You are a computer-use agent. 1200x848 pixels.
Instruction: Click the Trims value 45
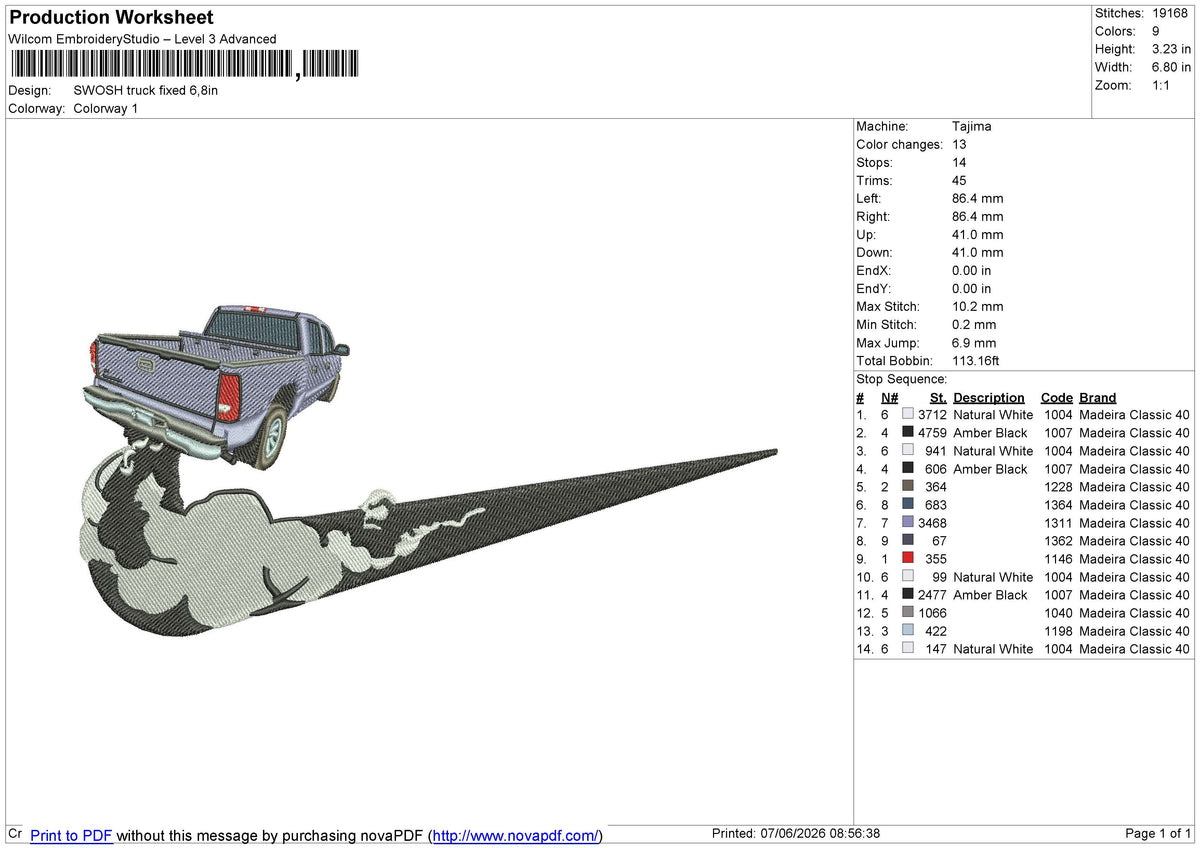tap(959, 181)
